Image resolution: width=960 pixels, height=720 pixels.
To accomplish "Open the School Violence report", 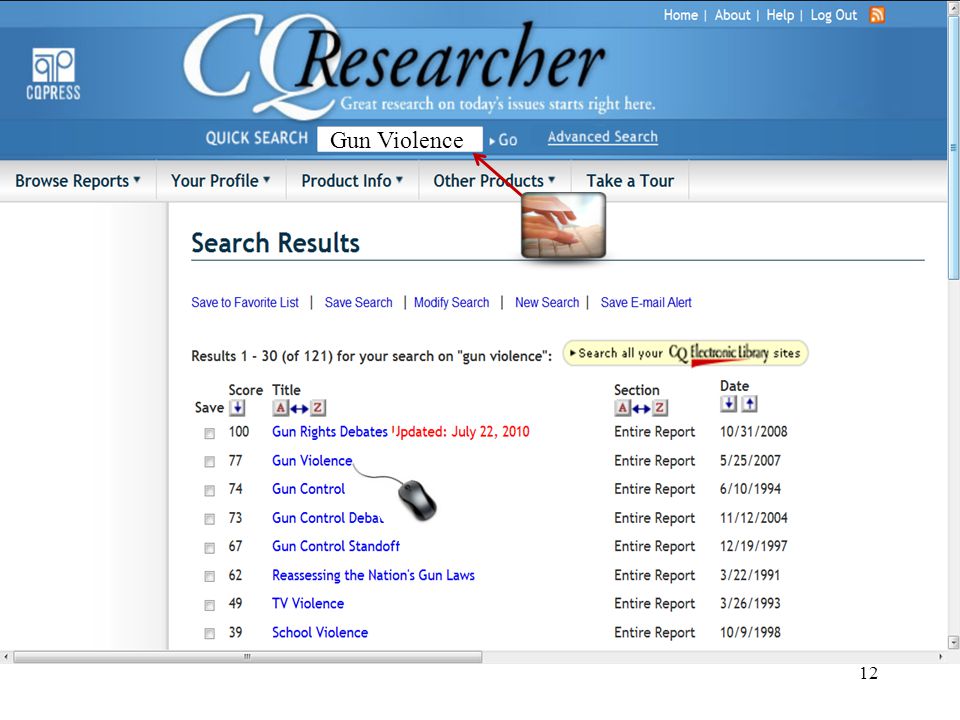I will [x=320, y=632].
